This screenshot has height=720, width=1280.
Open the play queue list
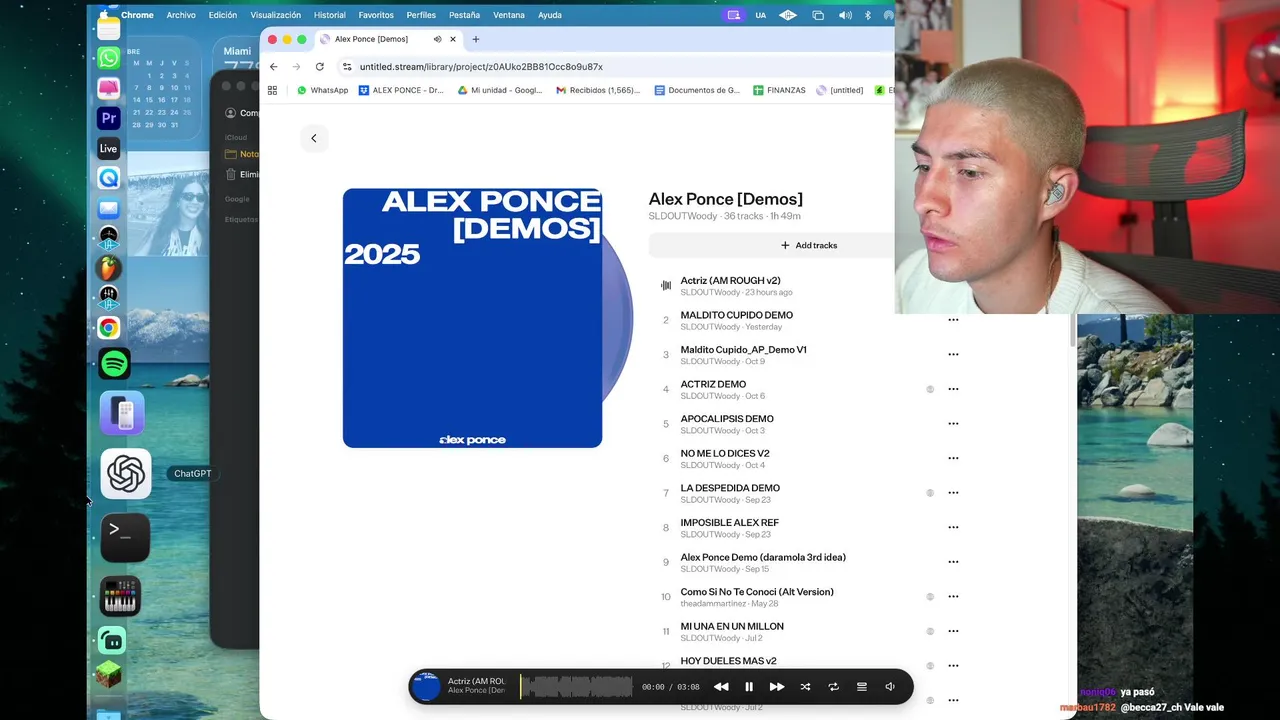(x=862, y=687)
